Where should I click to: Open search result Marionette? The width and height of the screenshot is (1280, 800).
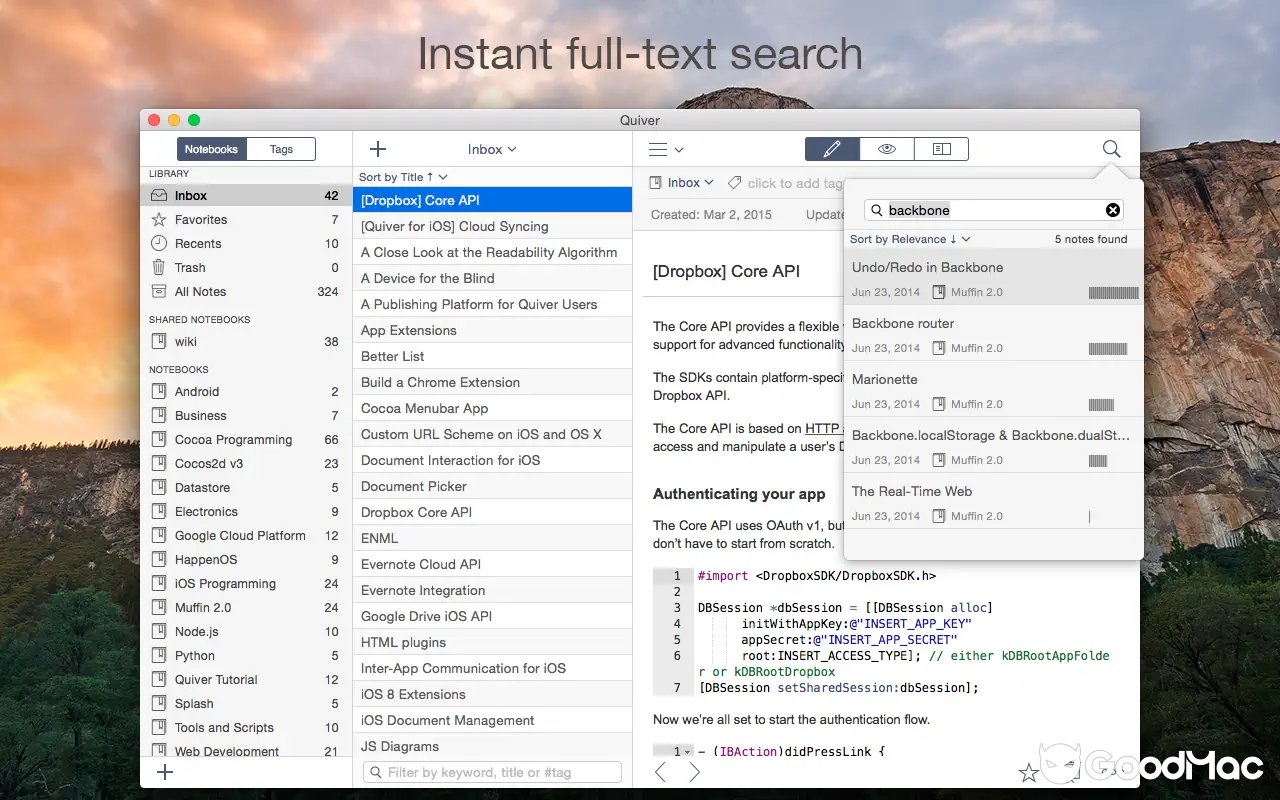click(x=994, y=390)
